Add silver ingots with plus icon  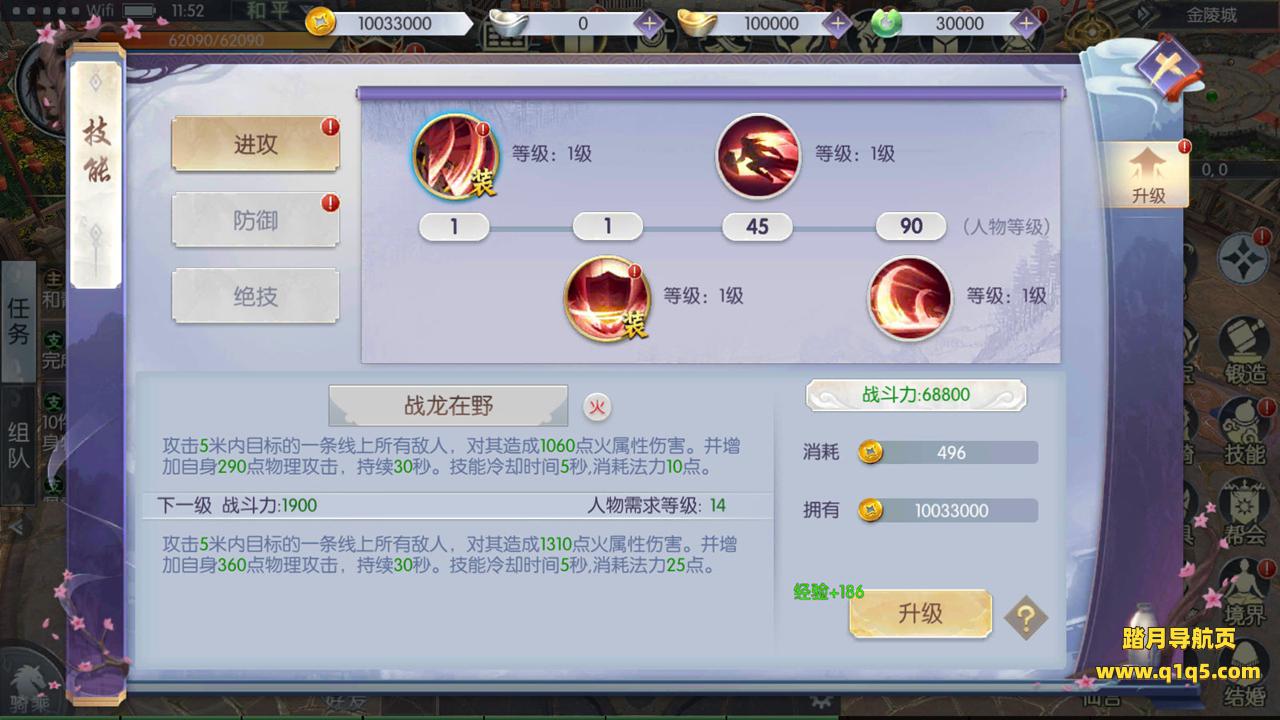click(x=649, y=23)
